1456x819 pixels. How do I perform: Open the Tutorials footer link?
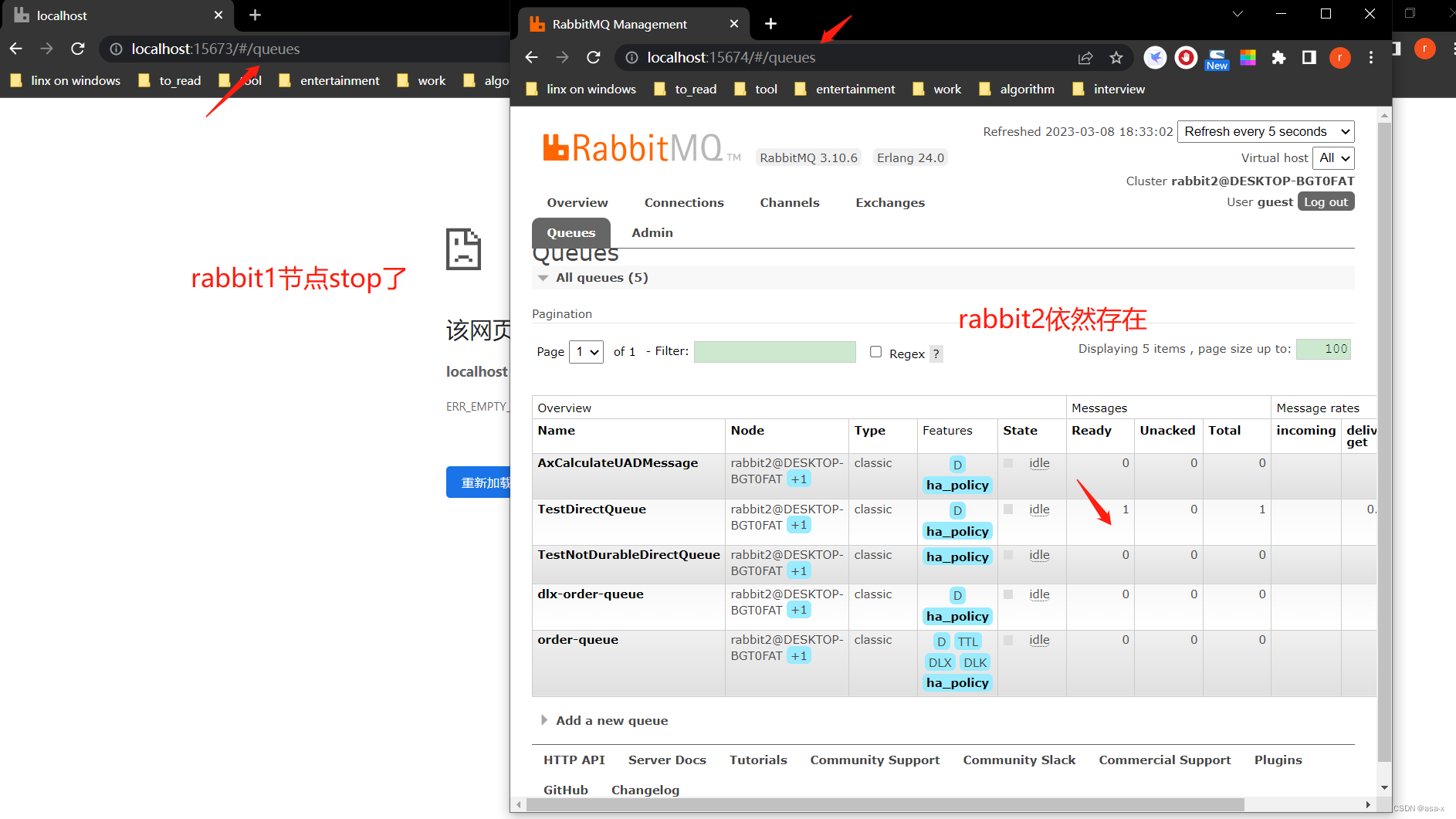pyautogui.click(x=758, y=760)
